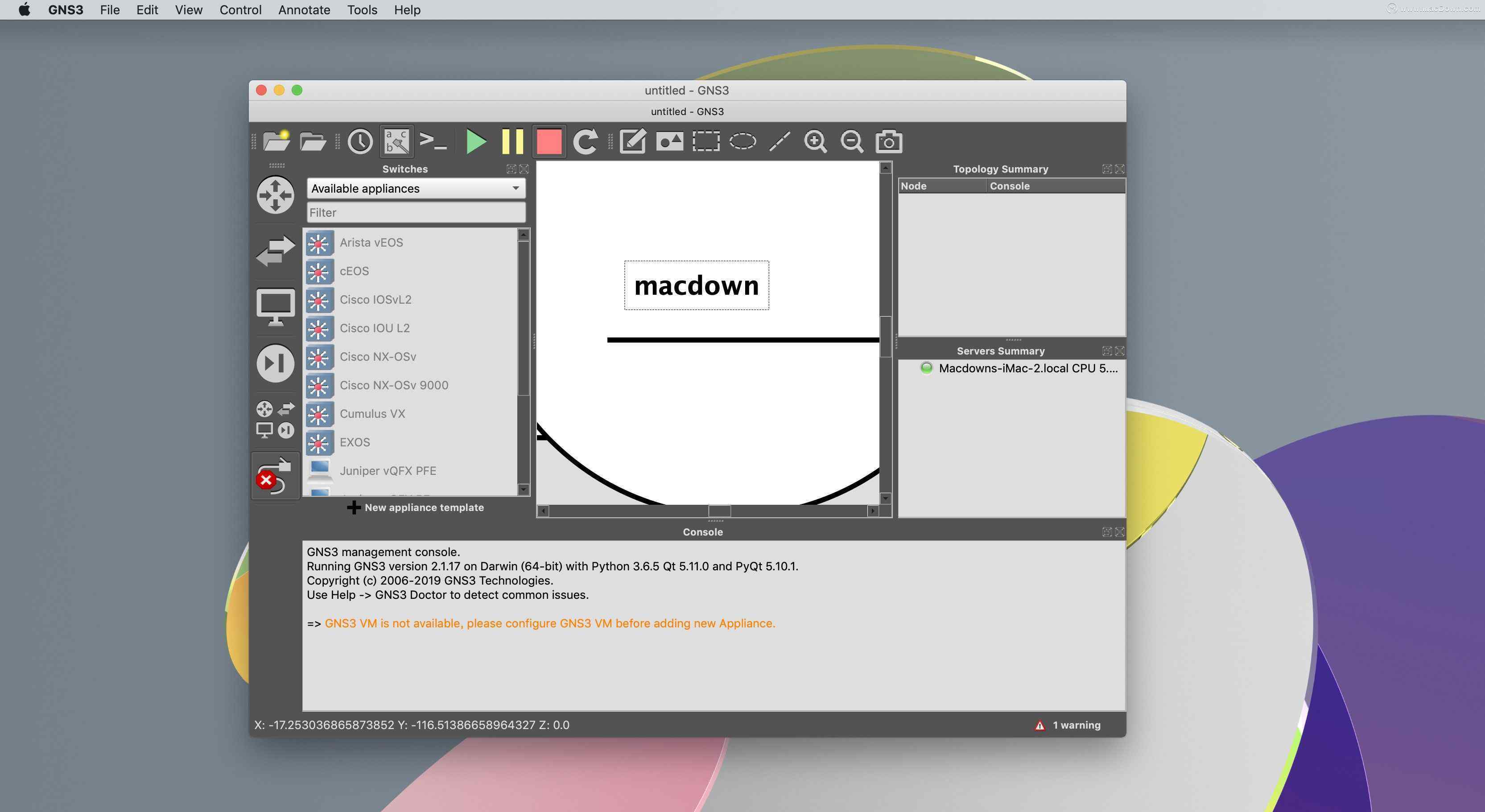Screen dimensions: 1485x812
Task: Select Arista vEOS appliance
Action: point(410,243)
